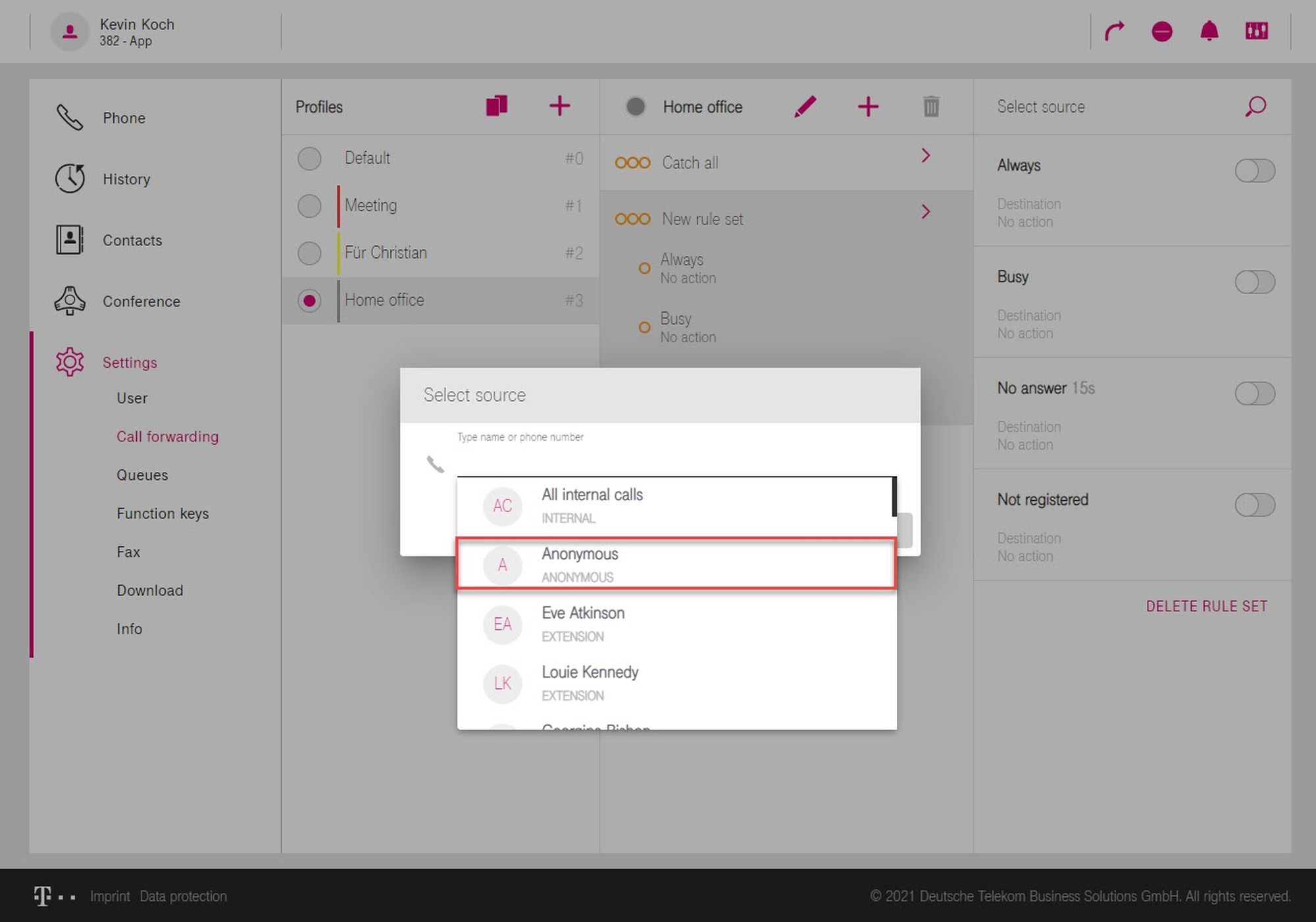Click the do-not-disturb icon in header
This screenshot has width=1316, height=922.
1161,31
